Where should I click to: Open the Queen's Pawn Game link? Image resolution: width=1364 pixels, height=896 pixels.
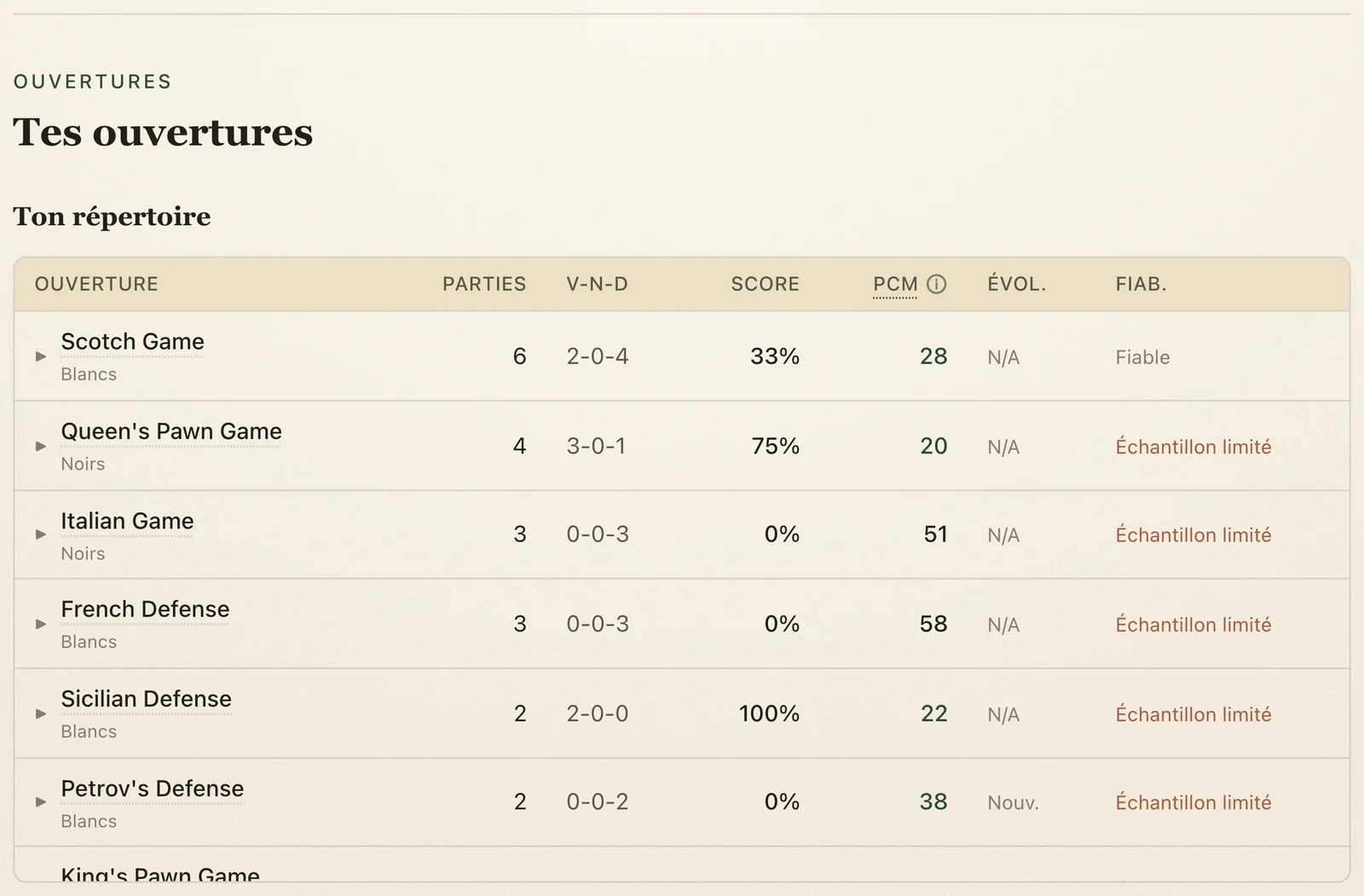pyautogui.click(x=171, y=431)
